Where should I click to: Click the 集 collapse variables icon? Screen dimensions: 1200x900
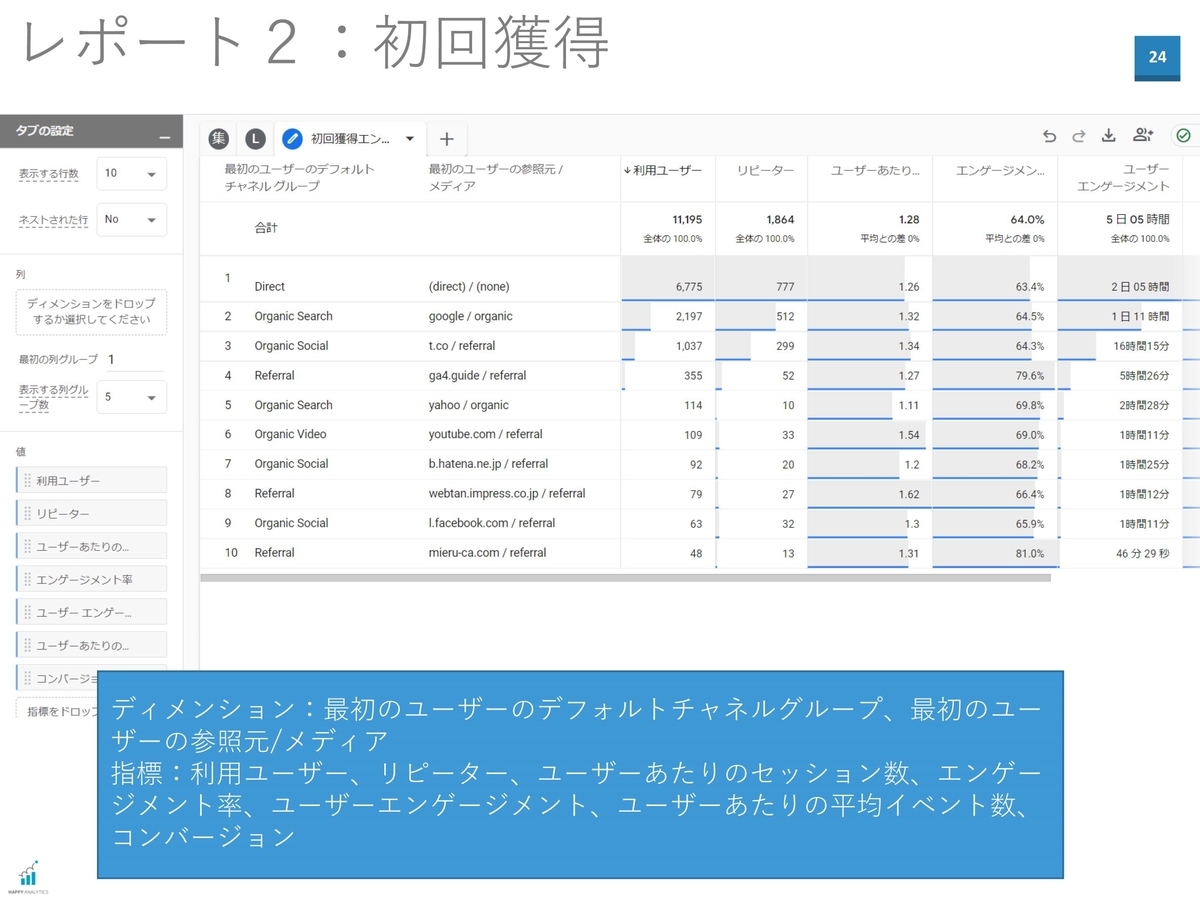219,139
